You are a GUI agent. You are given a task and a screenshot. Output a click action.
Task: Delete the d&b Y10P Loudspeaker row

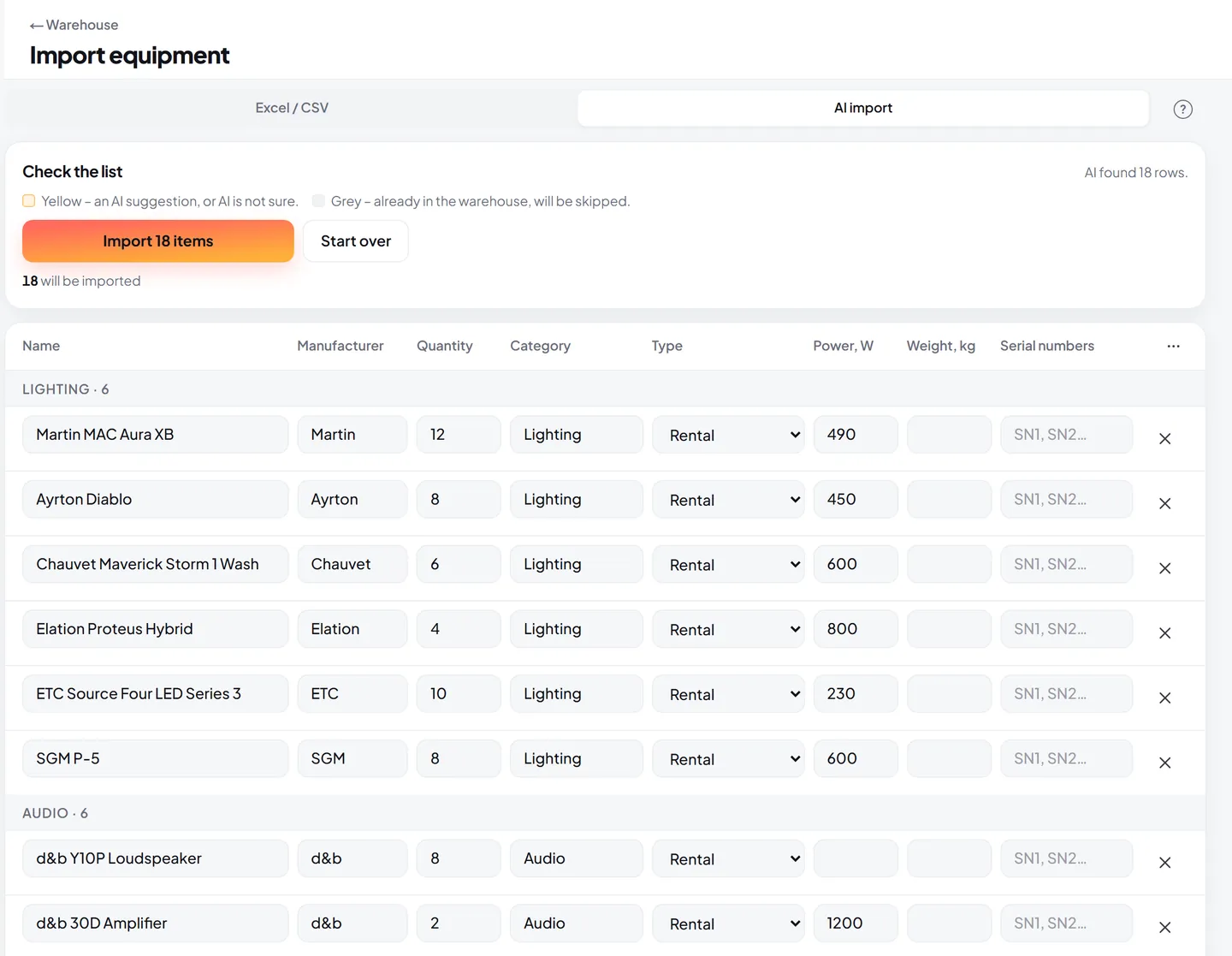1164,863
